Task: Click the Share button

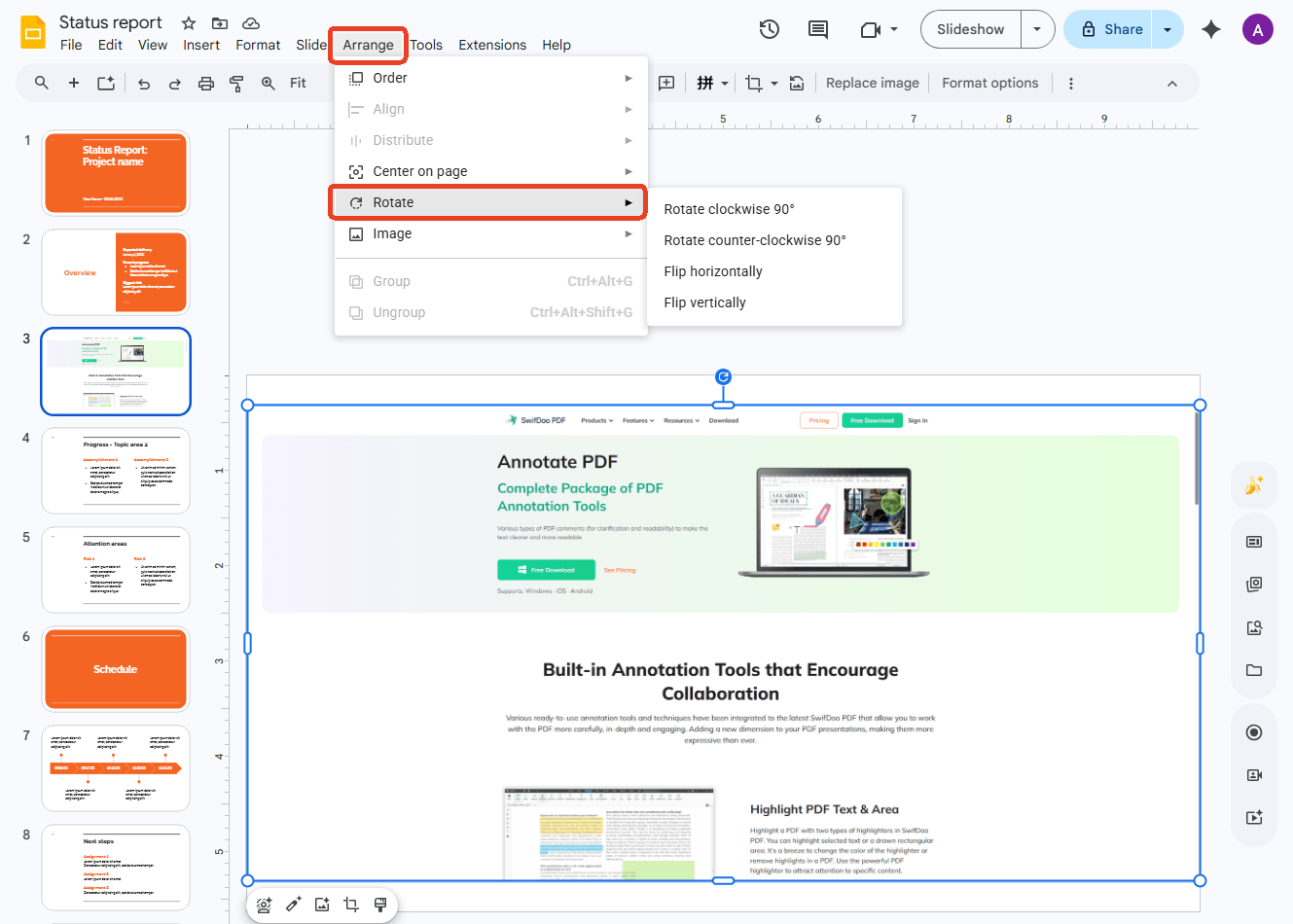Action: tap(1109, 29)
